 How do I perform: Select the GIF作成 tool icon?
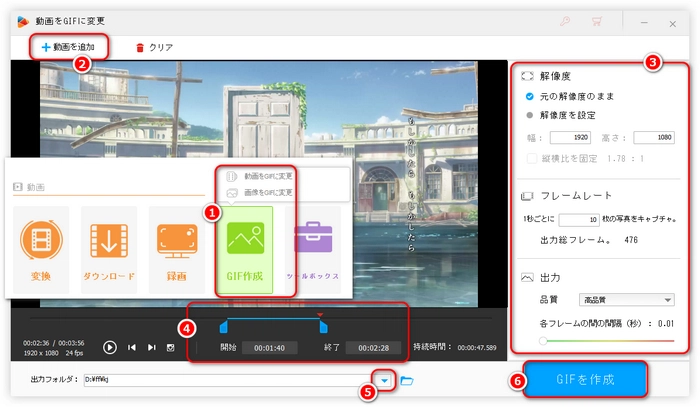pyautogui.click(x=245, y=241)
